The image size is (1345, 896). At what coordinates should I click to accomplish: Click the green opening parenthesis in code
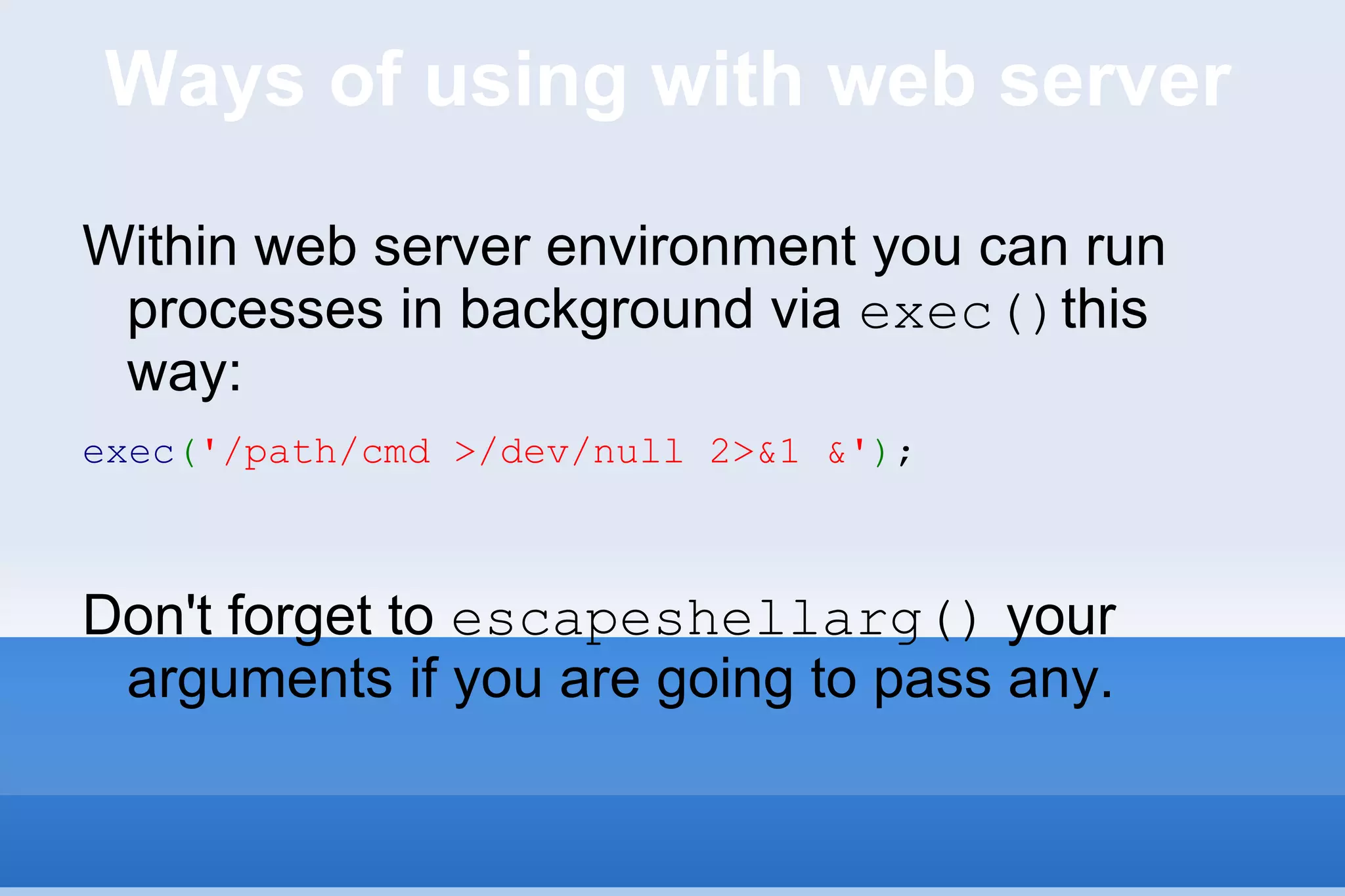pos(190,453)
